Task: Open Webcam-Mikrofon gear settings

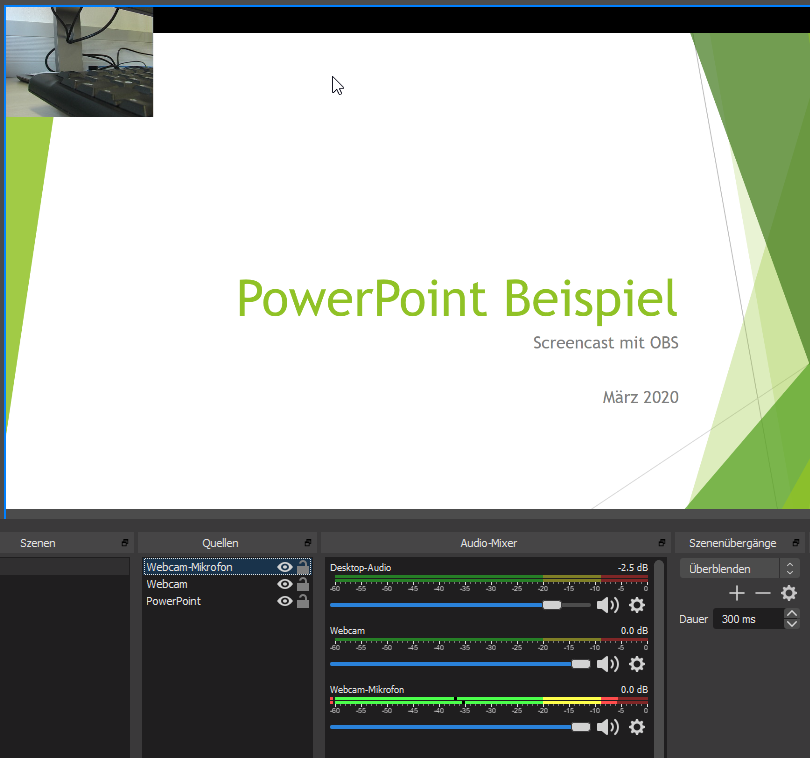Action: point(637,727)
